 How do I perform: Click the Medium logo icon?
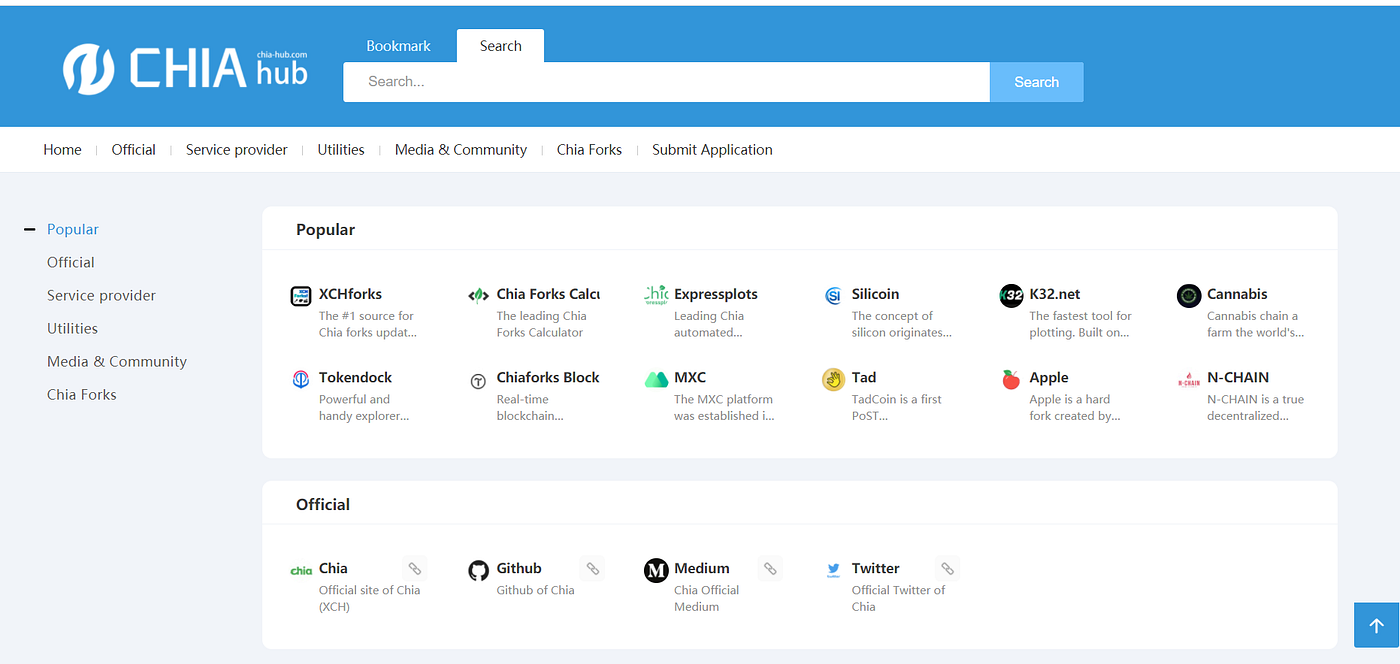pyautogui.click(x=656, y=570)
